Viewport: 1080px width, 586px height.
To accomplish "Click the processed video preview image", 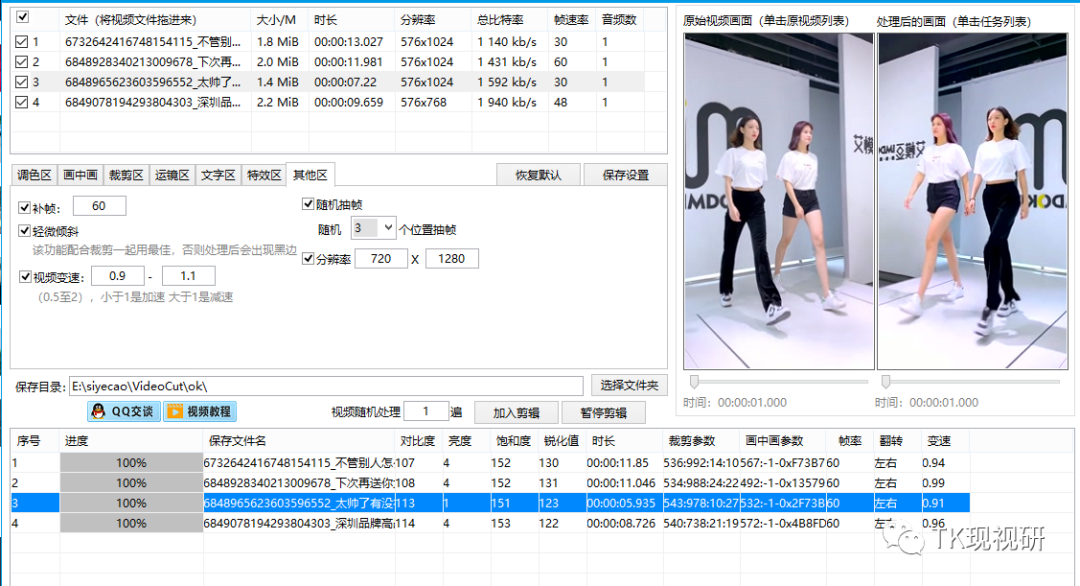I will tap(973, 201).
